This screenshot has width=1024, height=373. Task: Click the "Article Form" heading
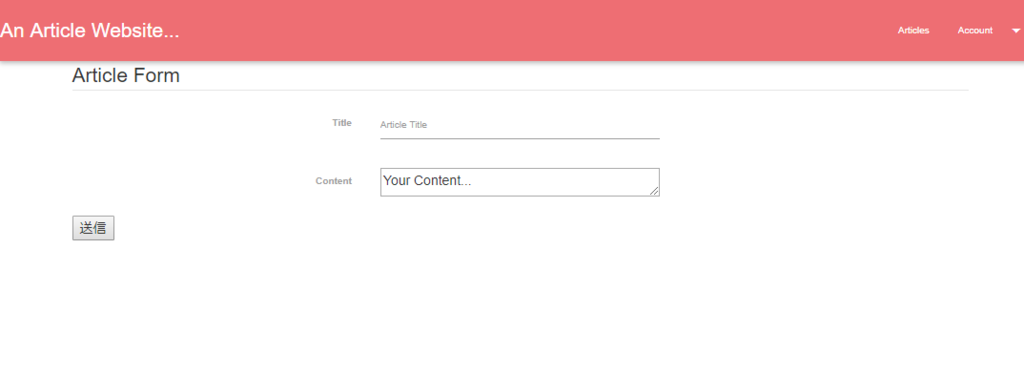[x=126, y=76]
